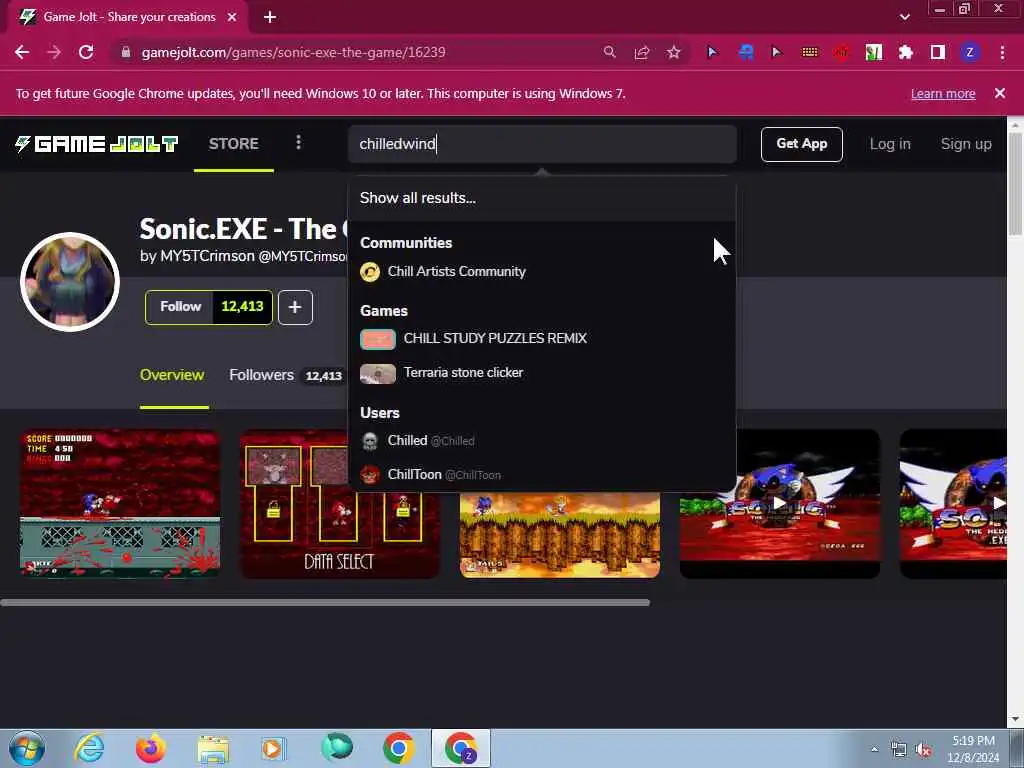Open a new browser tab

pos(270,17)
